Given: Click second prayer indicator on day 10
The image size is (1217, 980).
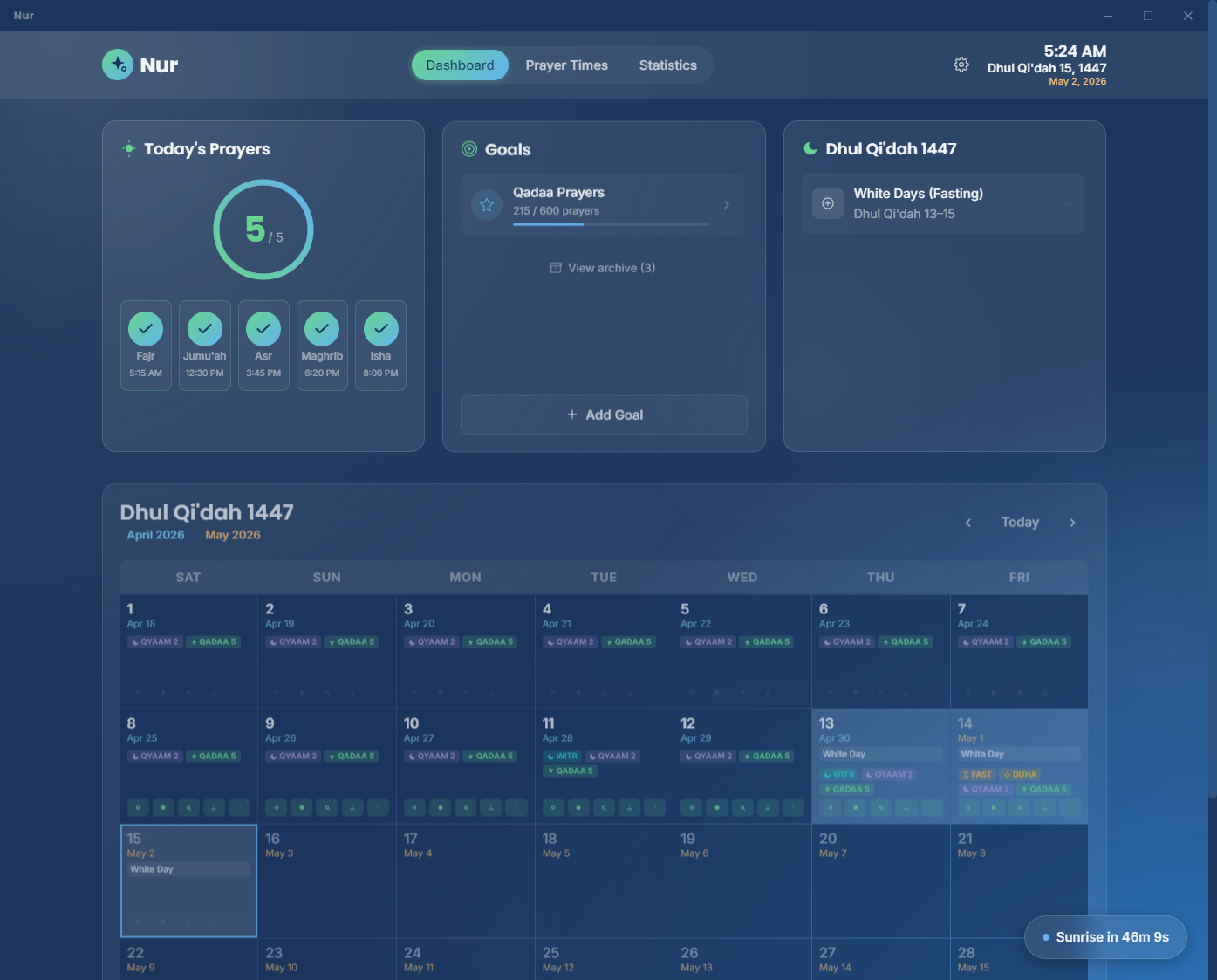Looking at the screenshot, I should pos(441,808).
